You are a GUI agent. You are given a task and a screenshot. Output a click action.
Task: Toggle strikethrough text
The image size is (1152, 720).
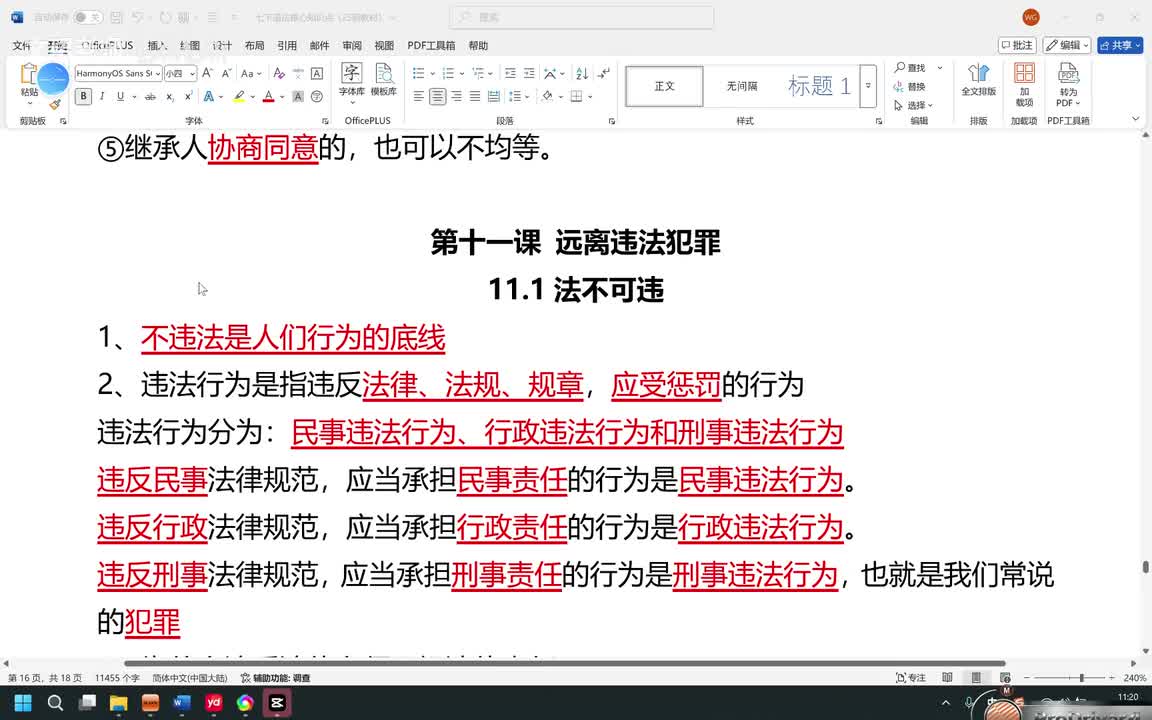click(151, 96)
